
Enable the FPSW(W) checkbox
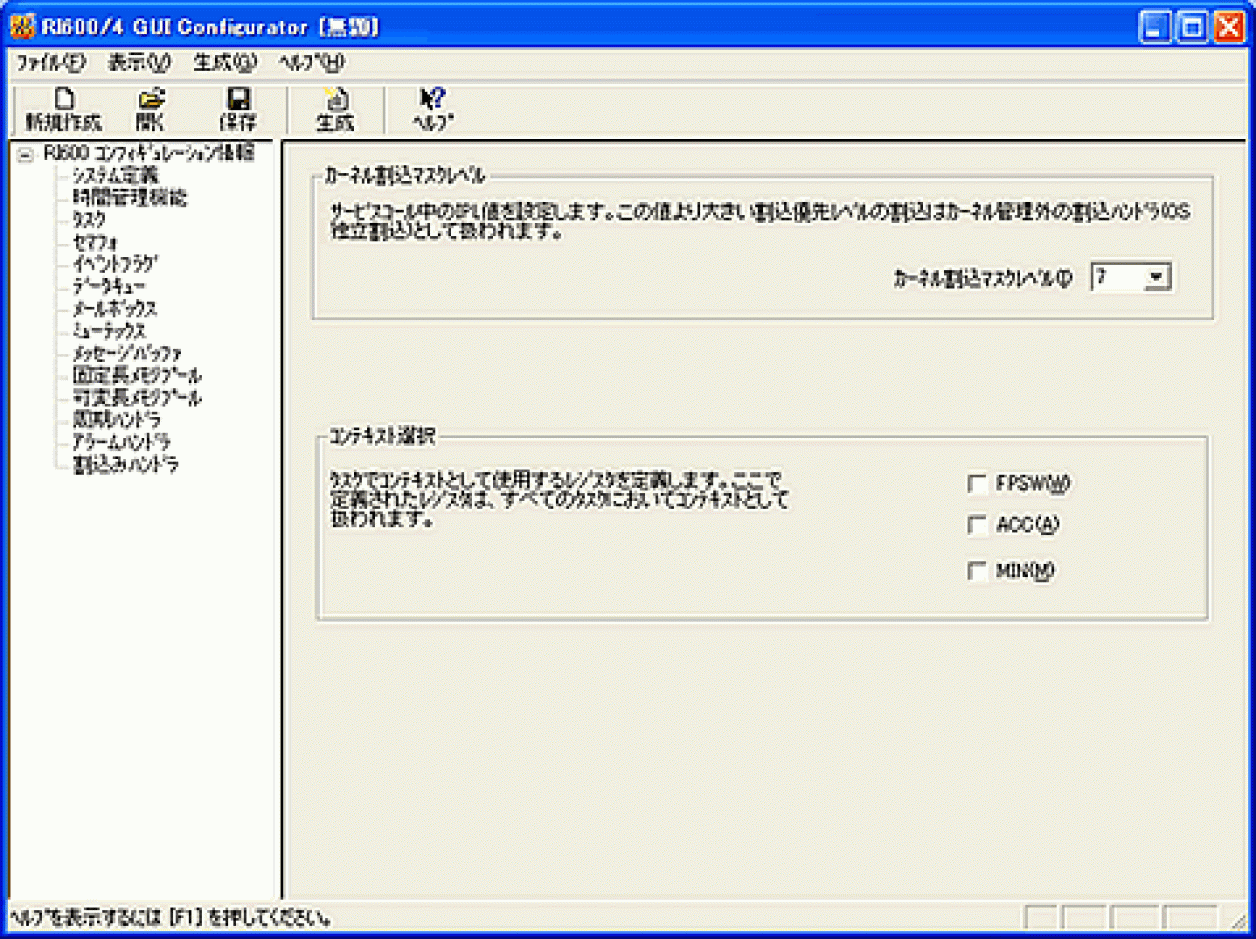coord(978,484)
